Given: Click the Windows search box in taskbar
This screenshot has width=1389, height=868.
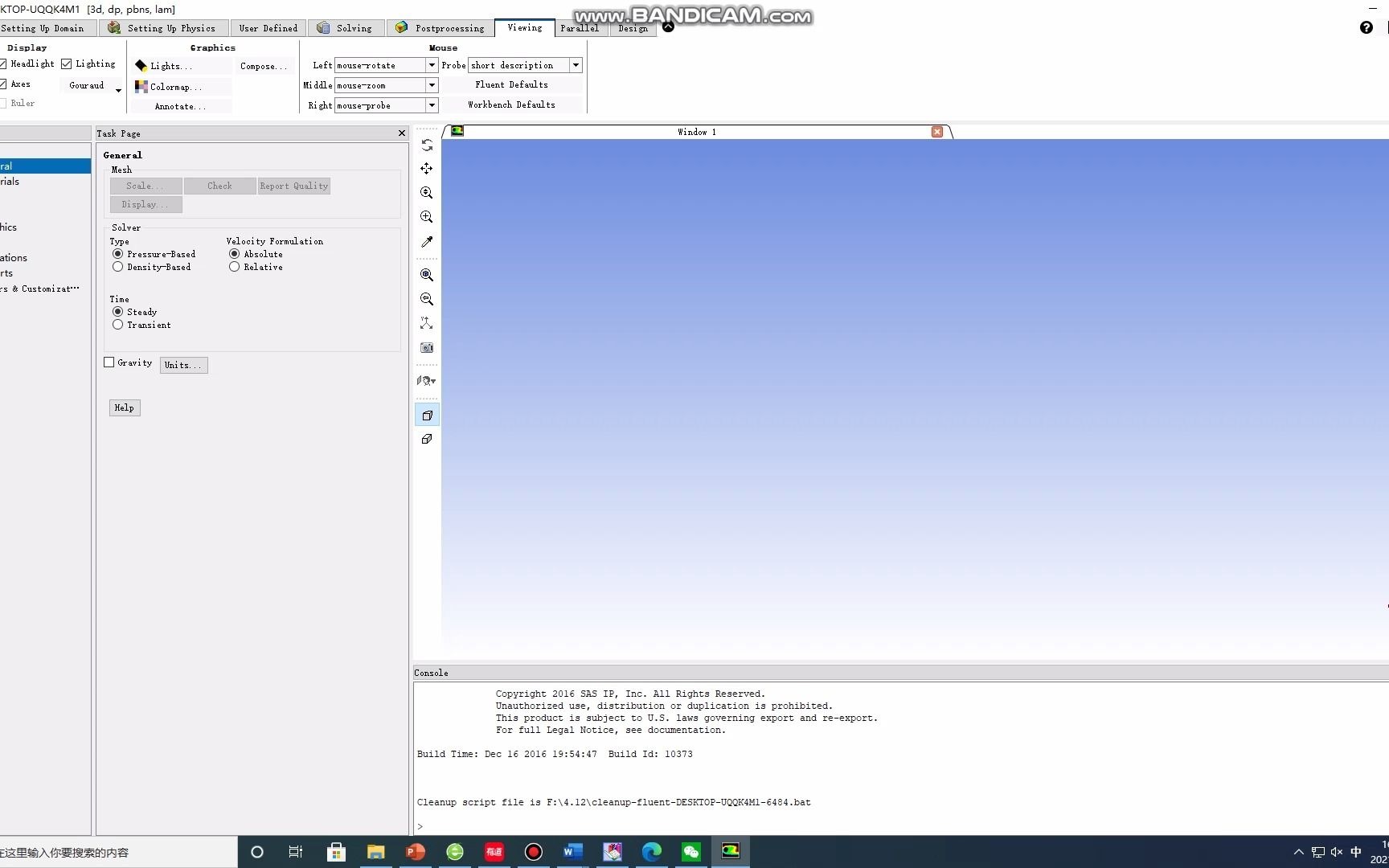Looking at the screenshot, I should (117, 852).
